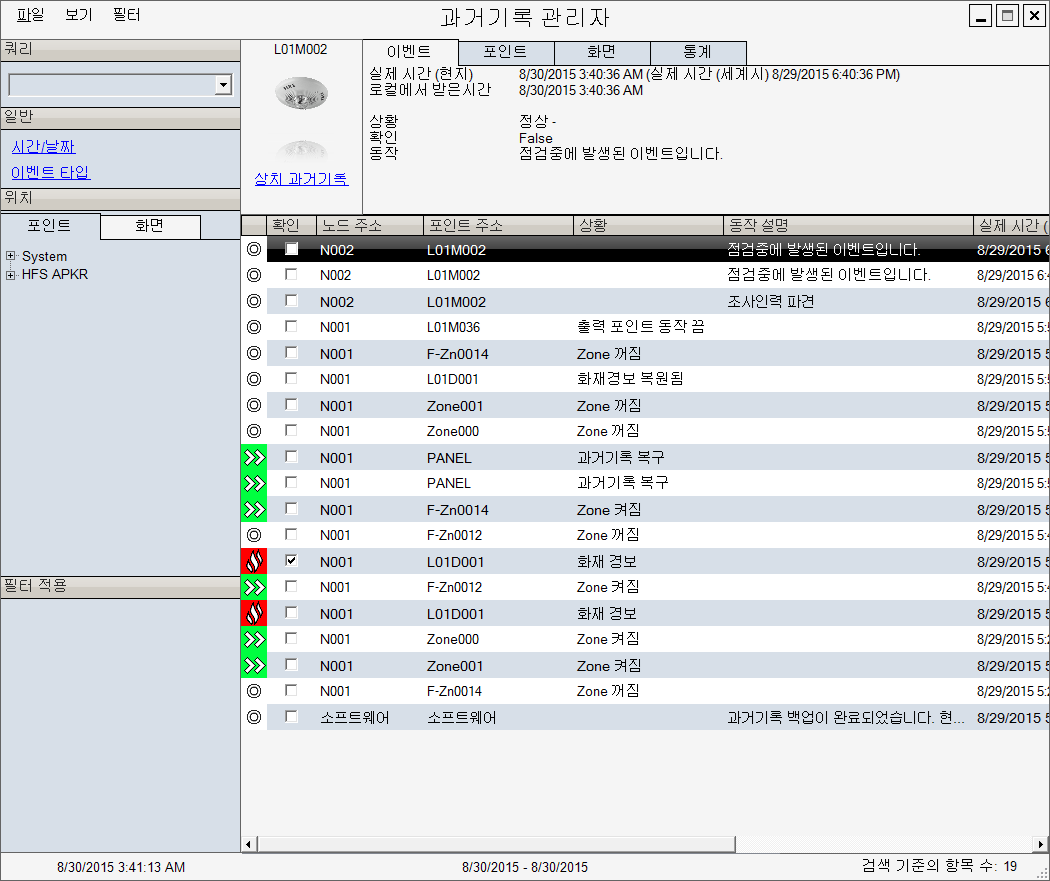Screen dimensions: 1050x881
Task: Click the smoke detector device image under L01M002
Action: 301,93
